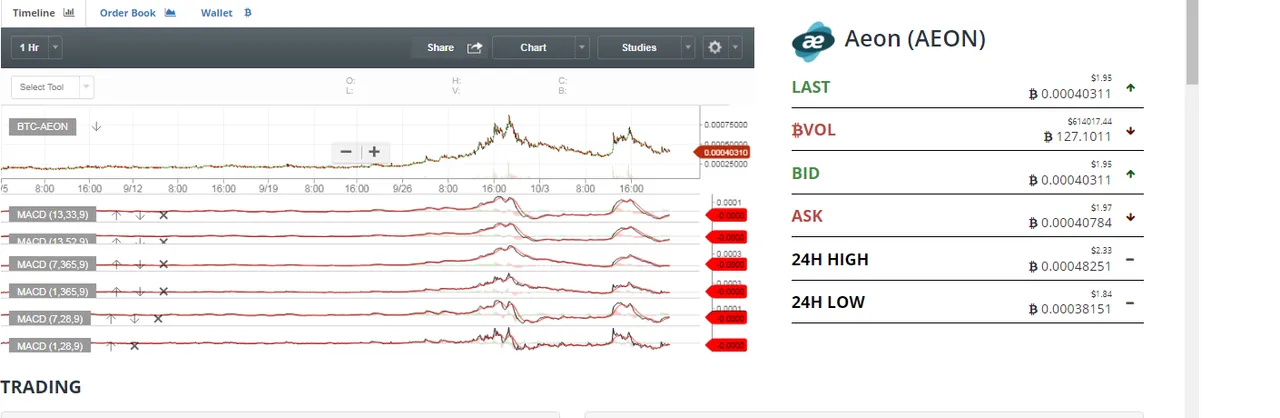
Task: Select the MACD (13,52,9) label
Action: [52, 241]
